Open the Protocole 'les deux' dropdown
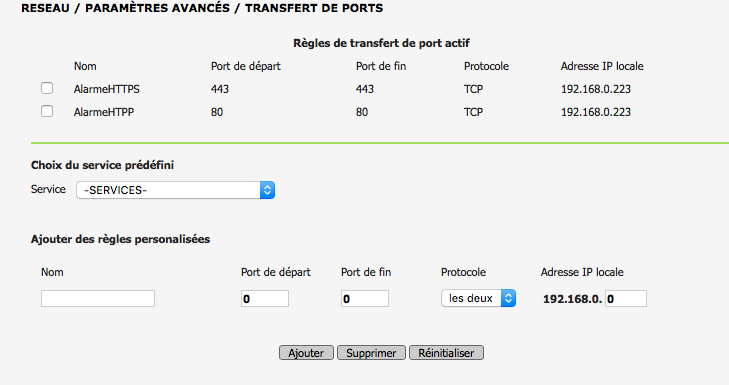The height and width of the screenshot is (385, 729). tap(478, 298)
